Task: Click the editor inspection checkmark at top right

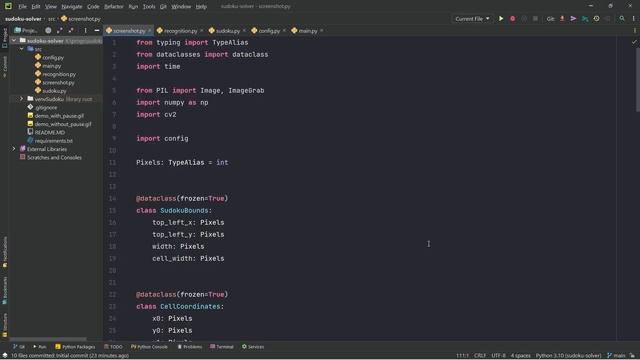Action: 634,42
